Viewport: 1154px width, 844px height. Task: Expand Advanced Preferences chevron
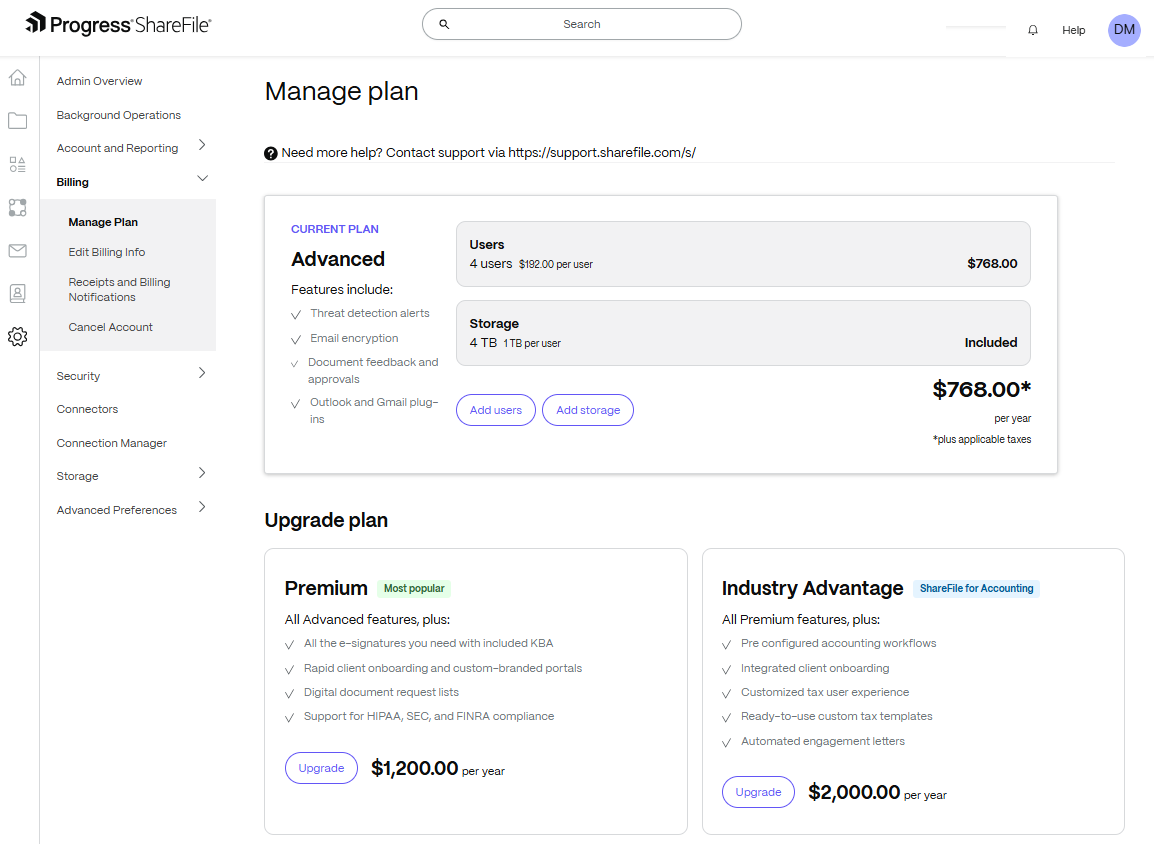[x=202, y=507]
